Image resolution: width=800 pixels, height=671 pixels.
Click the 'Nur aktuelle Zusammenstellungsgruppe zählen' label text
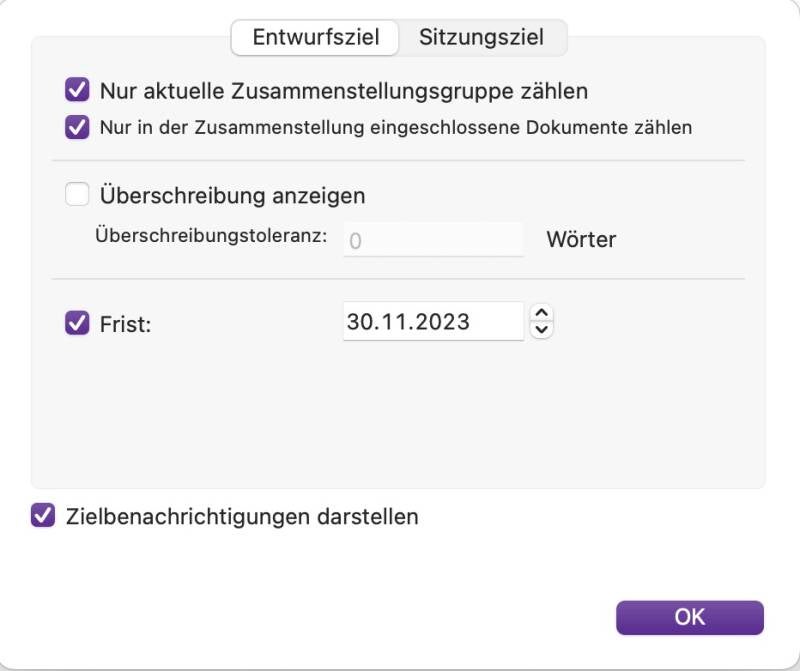pyautogui.click(x=343, y=91)
